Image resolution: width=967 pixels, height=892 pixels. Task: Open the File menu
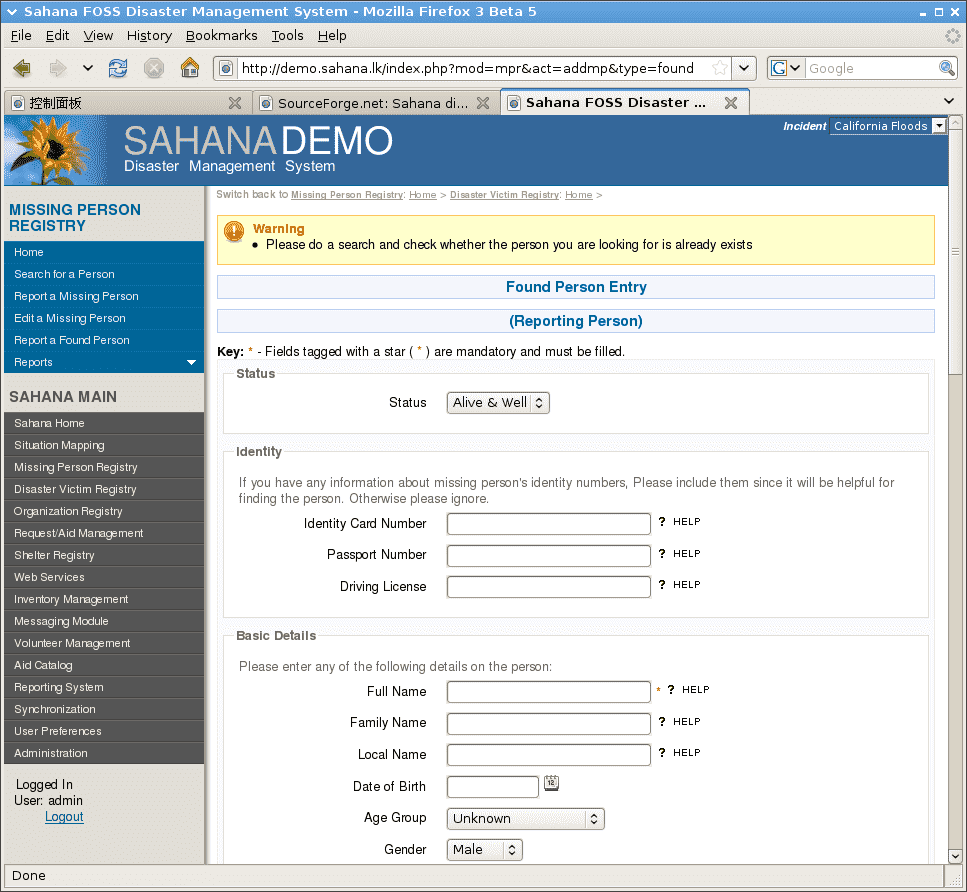tap(21, 36)
